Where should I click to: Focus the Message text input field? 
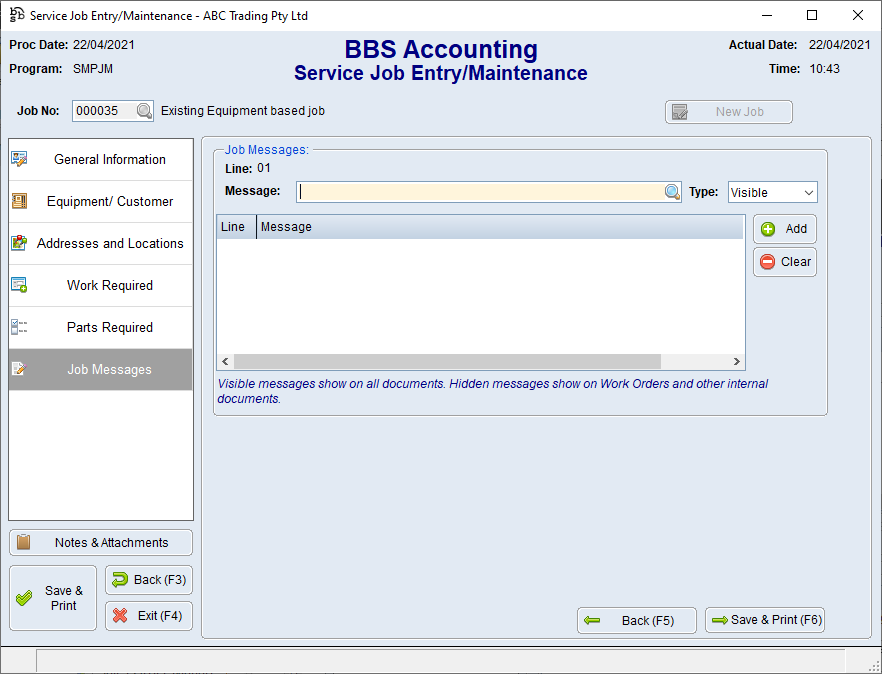click(480, 192)
